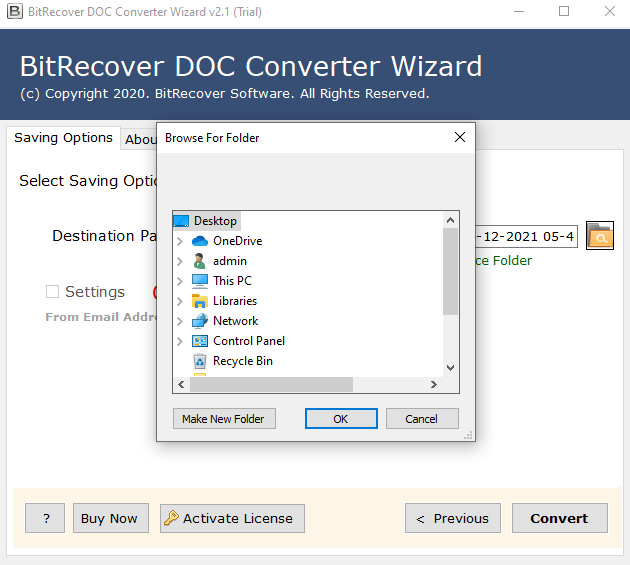Select the Recycle Bin icon
The height and width of the screenshot is (565, 630).
point(199,361)
